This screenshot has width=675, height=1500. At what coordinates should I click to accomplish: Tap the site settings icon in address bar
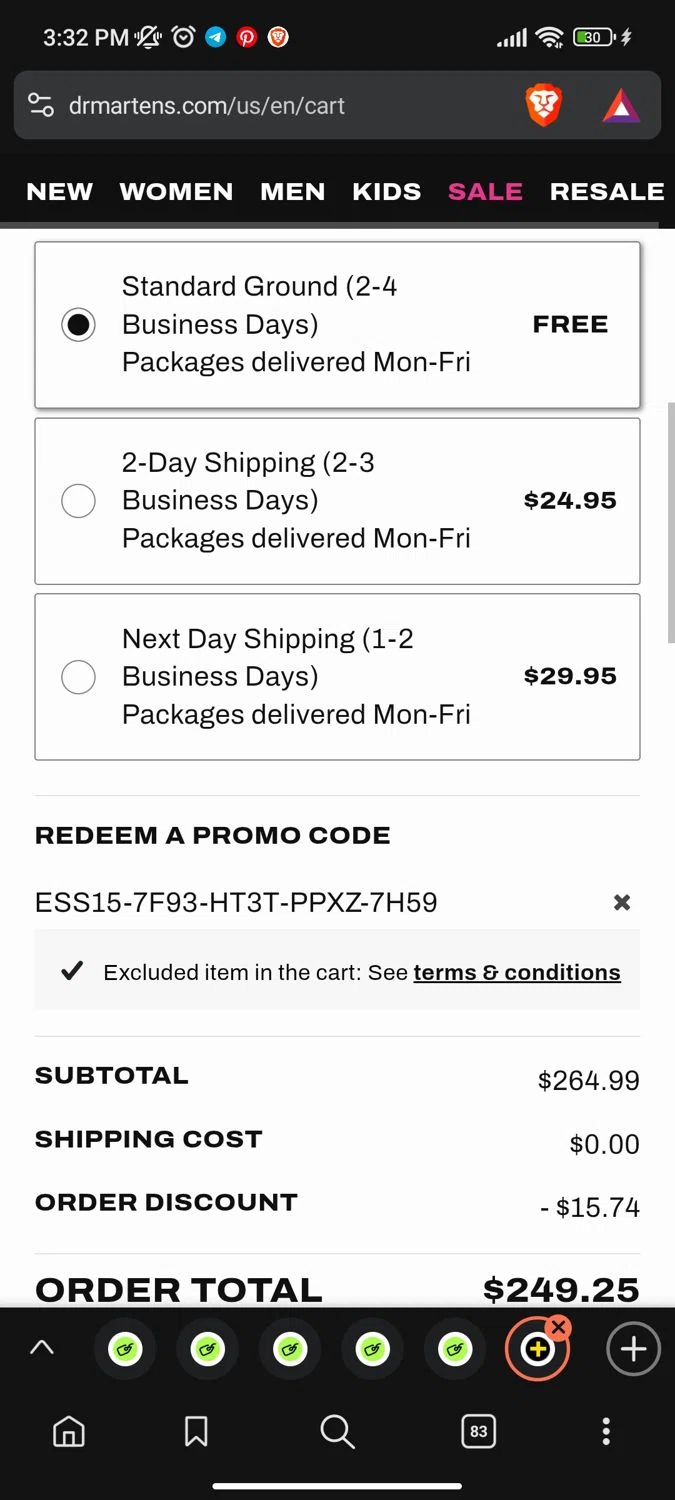point(41,105)
